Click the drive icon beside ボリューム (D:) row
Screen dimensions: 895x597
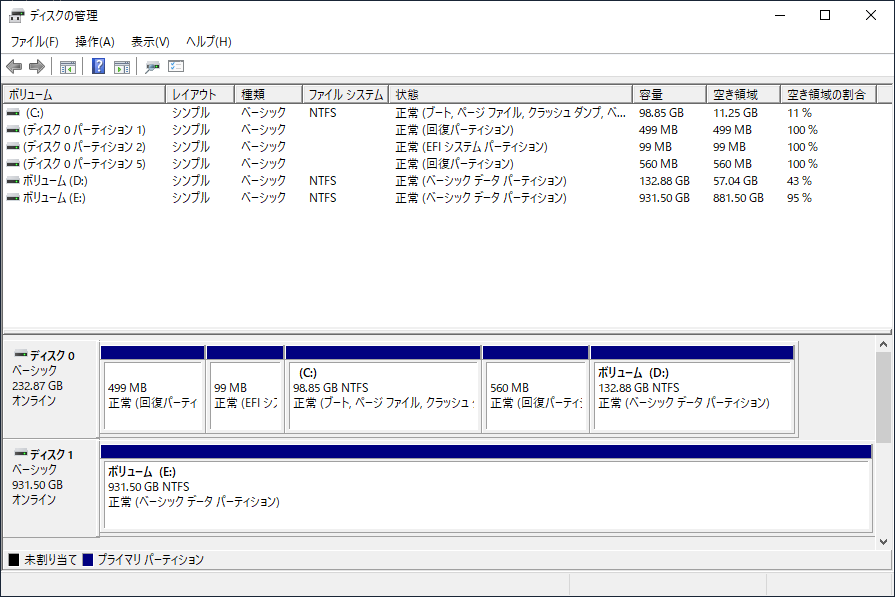click(x=13, y=181)
